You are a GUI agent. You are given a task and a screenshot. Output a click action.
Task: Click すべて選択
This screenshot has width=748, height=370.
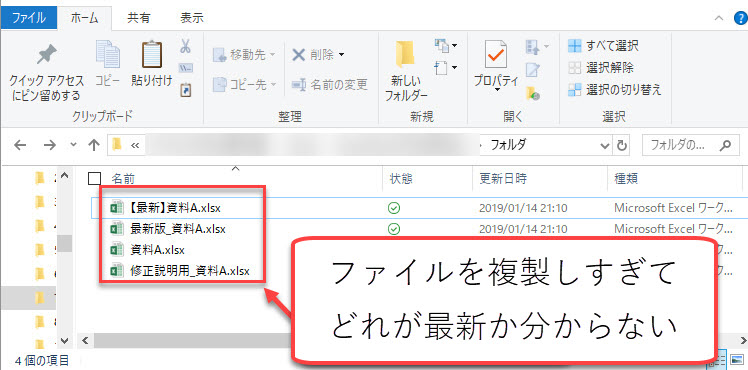(603, 46)
